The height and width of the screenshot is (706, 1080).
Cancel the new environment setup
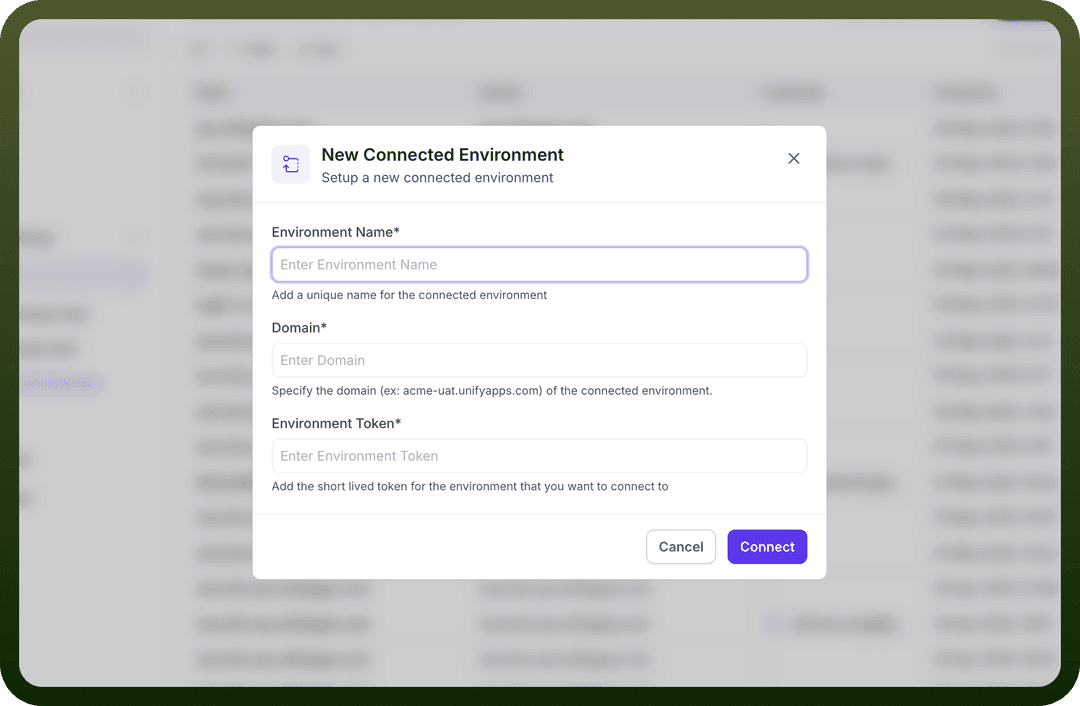pos(681,547)
